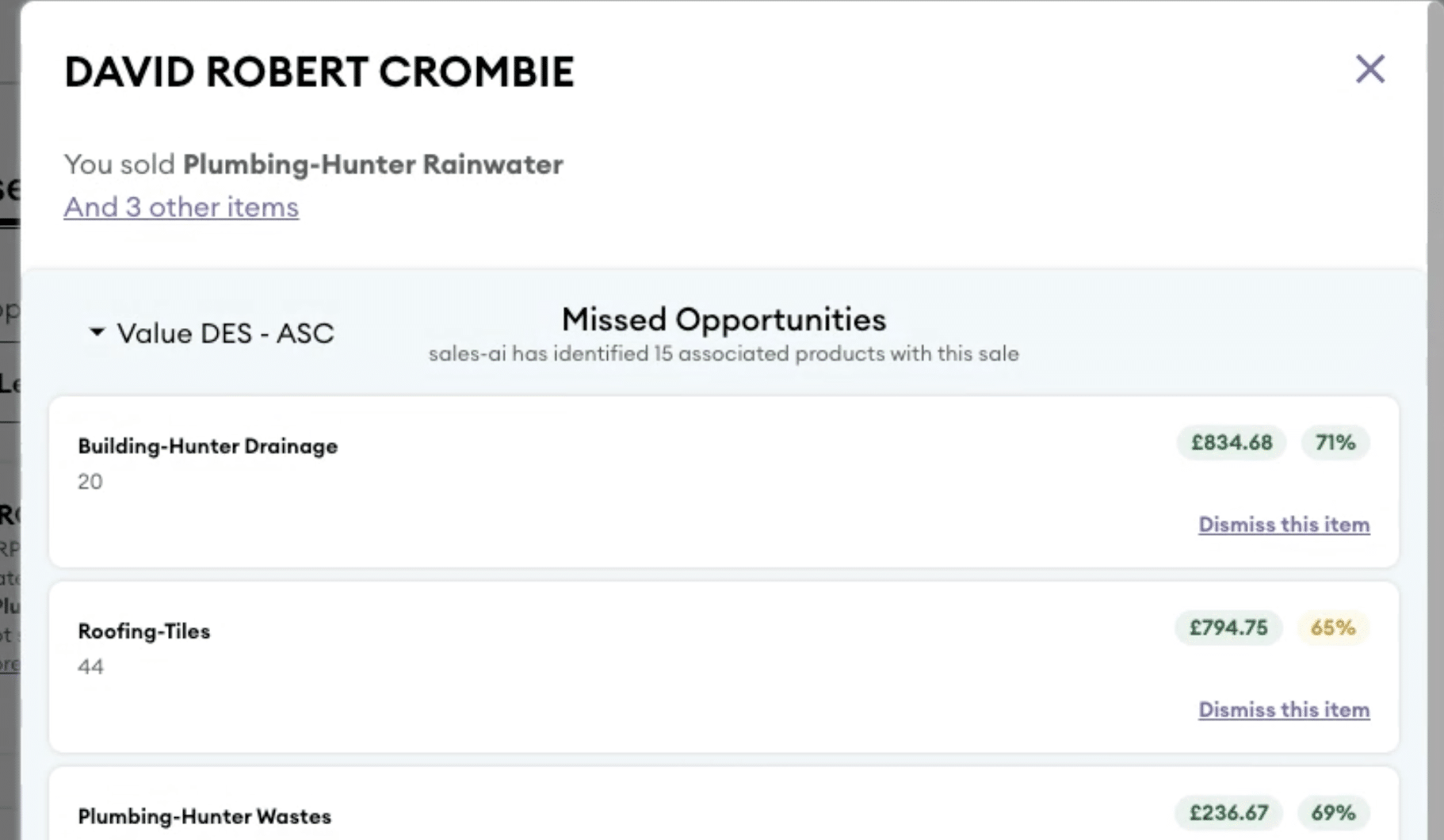Click the David Robert Crombie title
Viewport: 1444px width, 840px height.
coord(319,71)
